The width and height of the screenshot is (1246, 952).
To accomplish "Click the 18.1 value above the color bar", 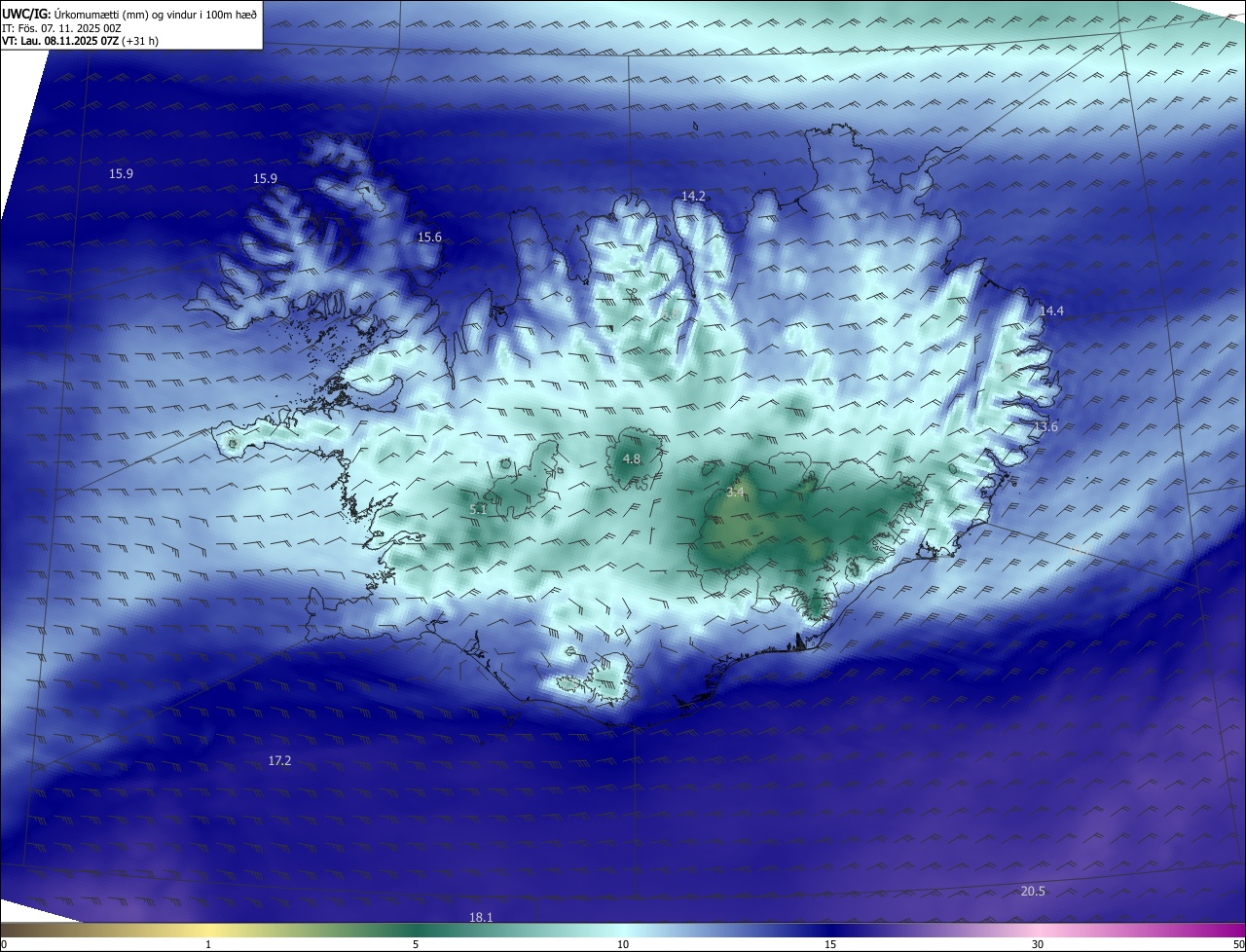I will pos(481,918).
